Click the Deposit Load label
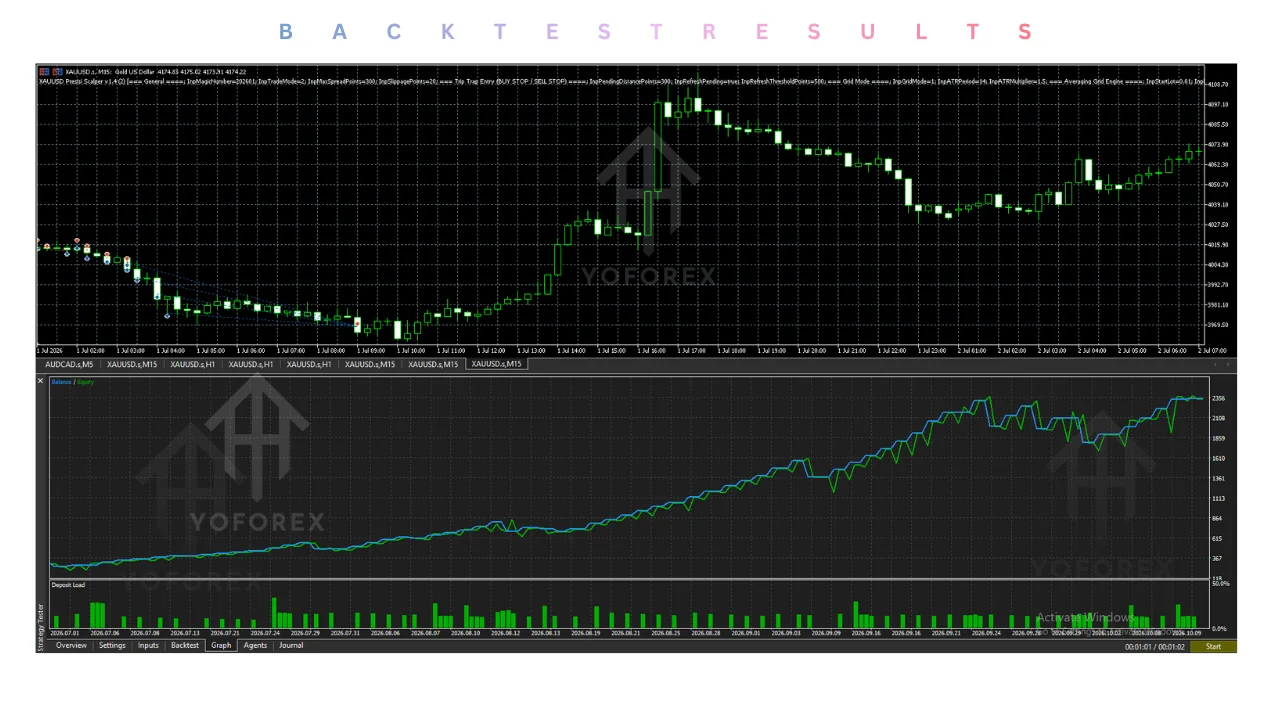 pos(68,584)
